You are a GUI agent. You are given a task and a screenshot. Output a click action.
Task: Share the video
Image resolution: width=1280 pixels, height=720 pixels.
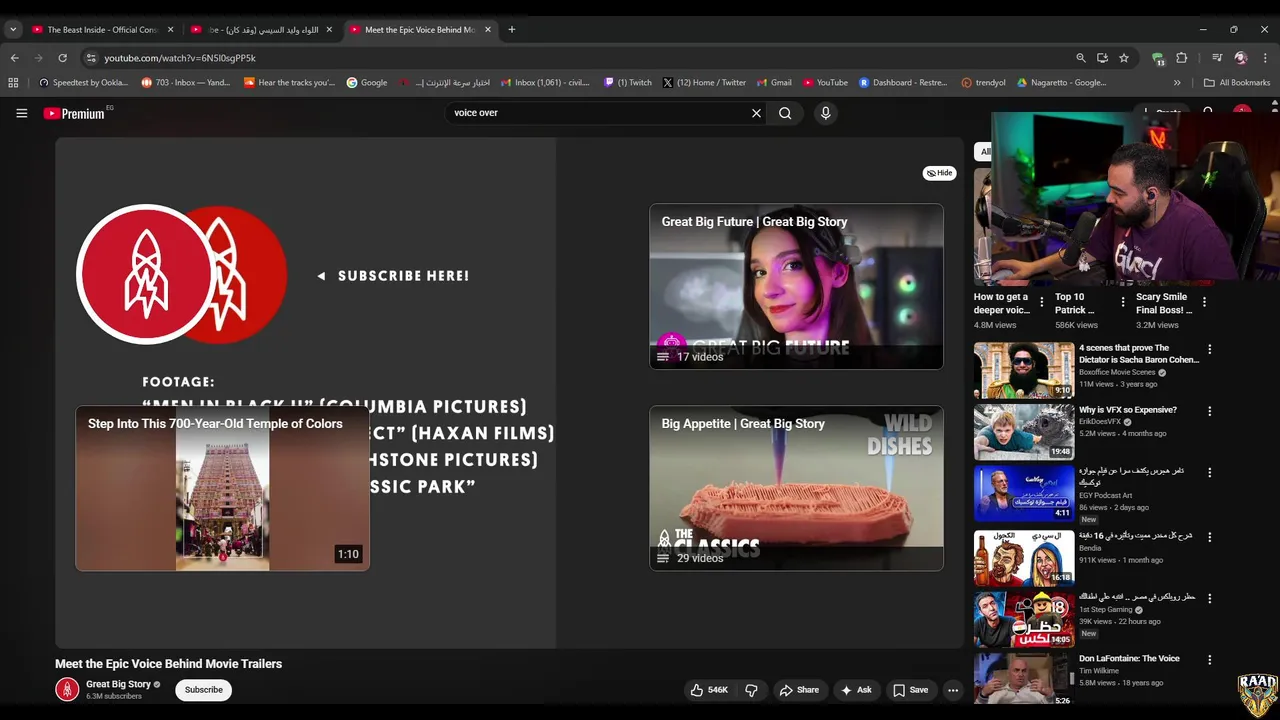click(x=799, y=690)
